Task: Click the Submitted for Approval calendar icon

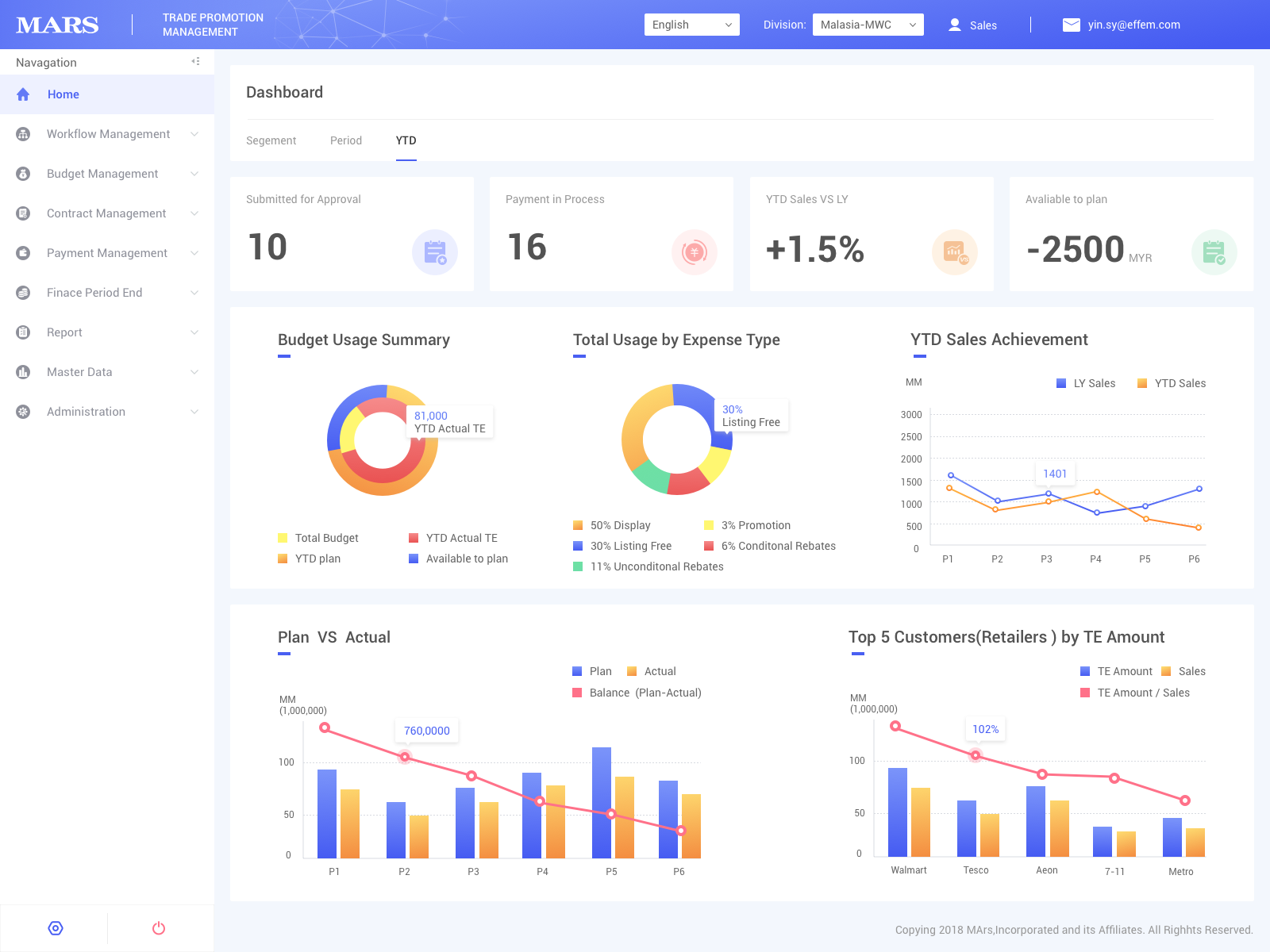Action: coord(435,252)
